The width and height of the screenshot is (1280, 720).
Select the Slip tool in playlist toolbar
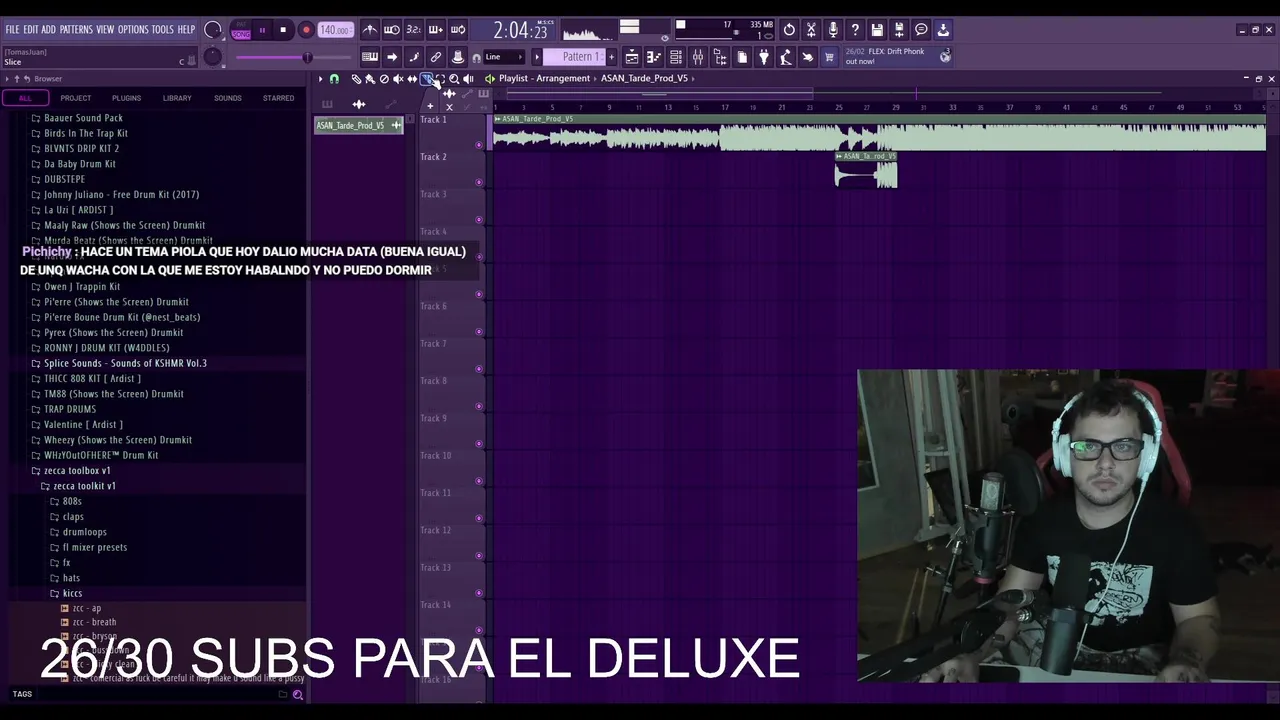[x=412, y=79]
